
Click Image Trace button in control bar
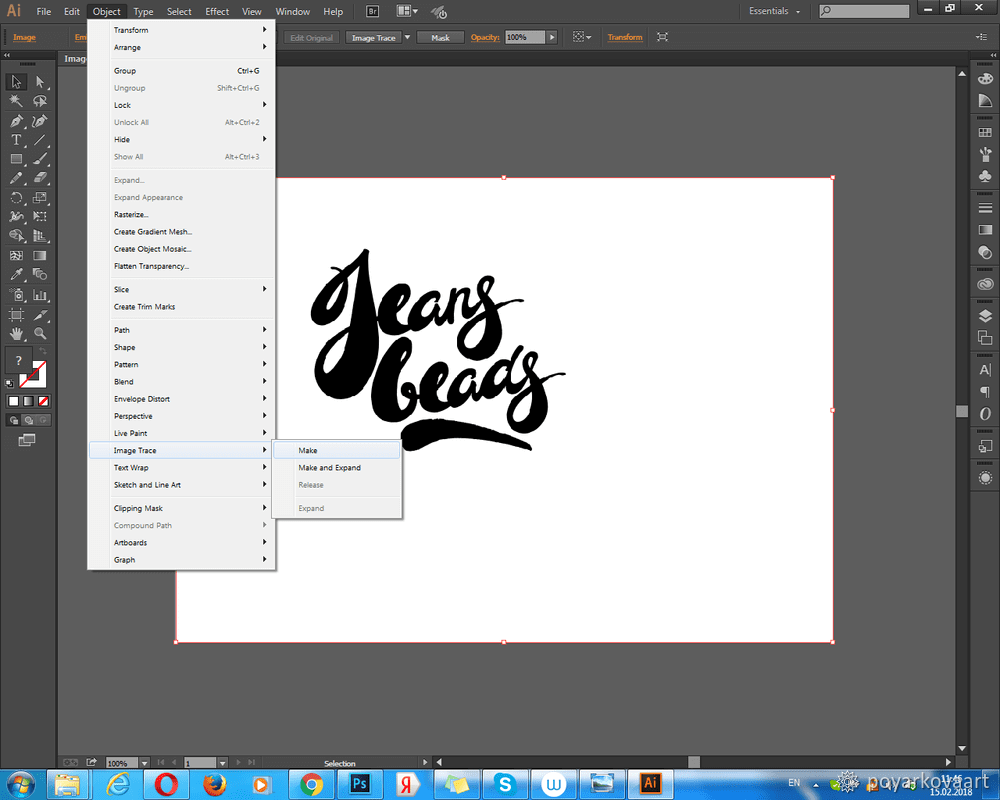click(374, 38)
